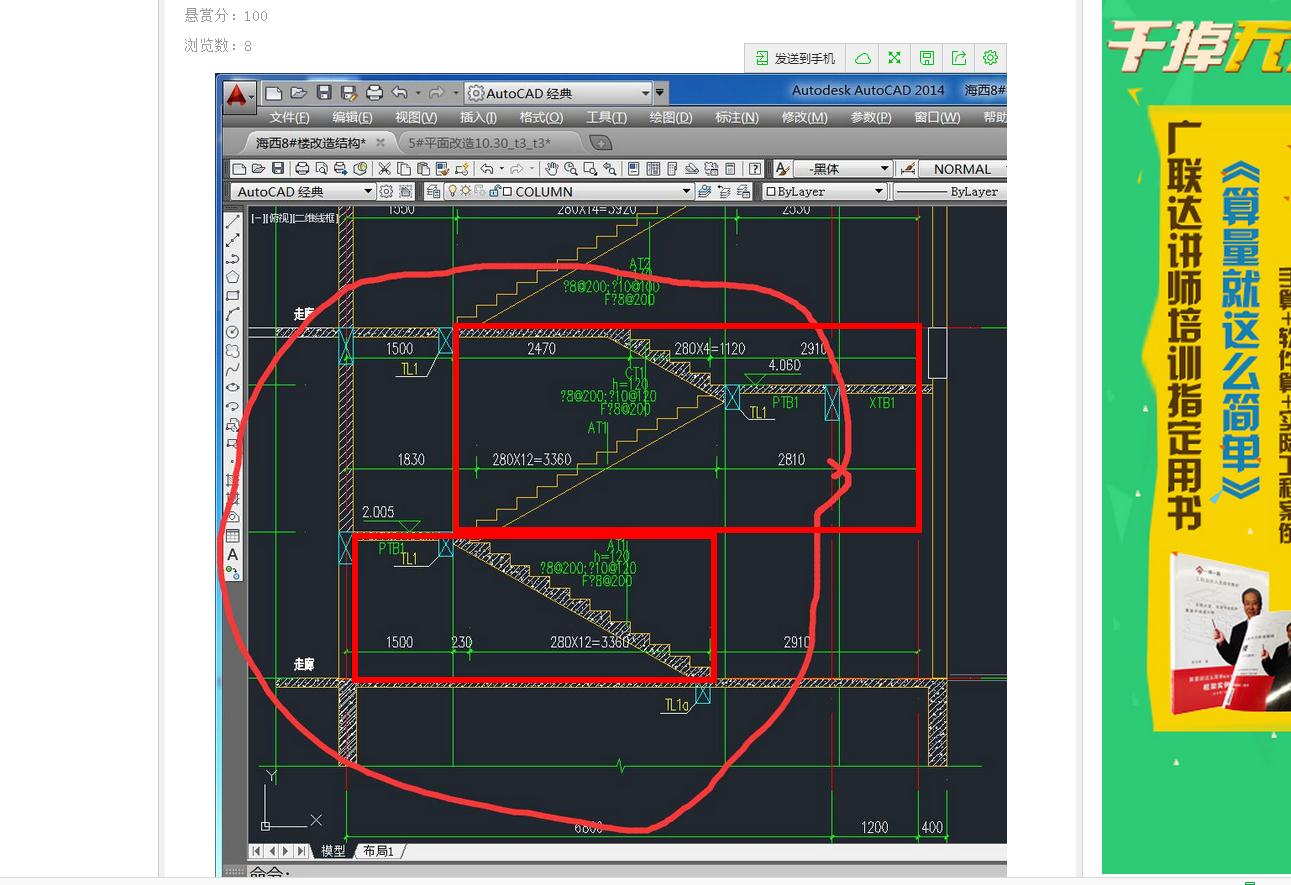Viewport: 1291px width, 885px height.
Task: Click the Pan hand tool
Action: coord(551,169)
